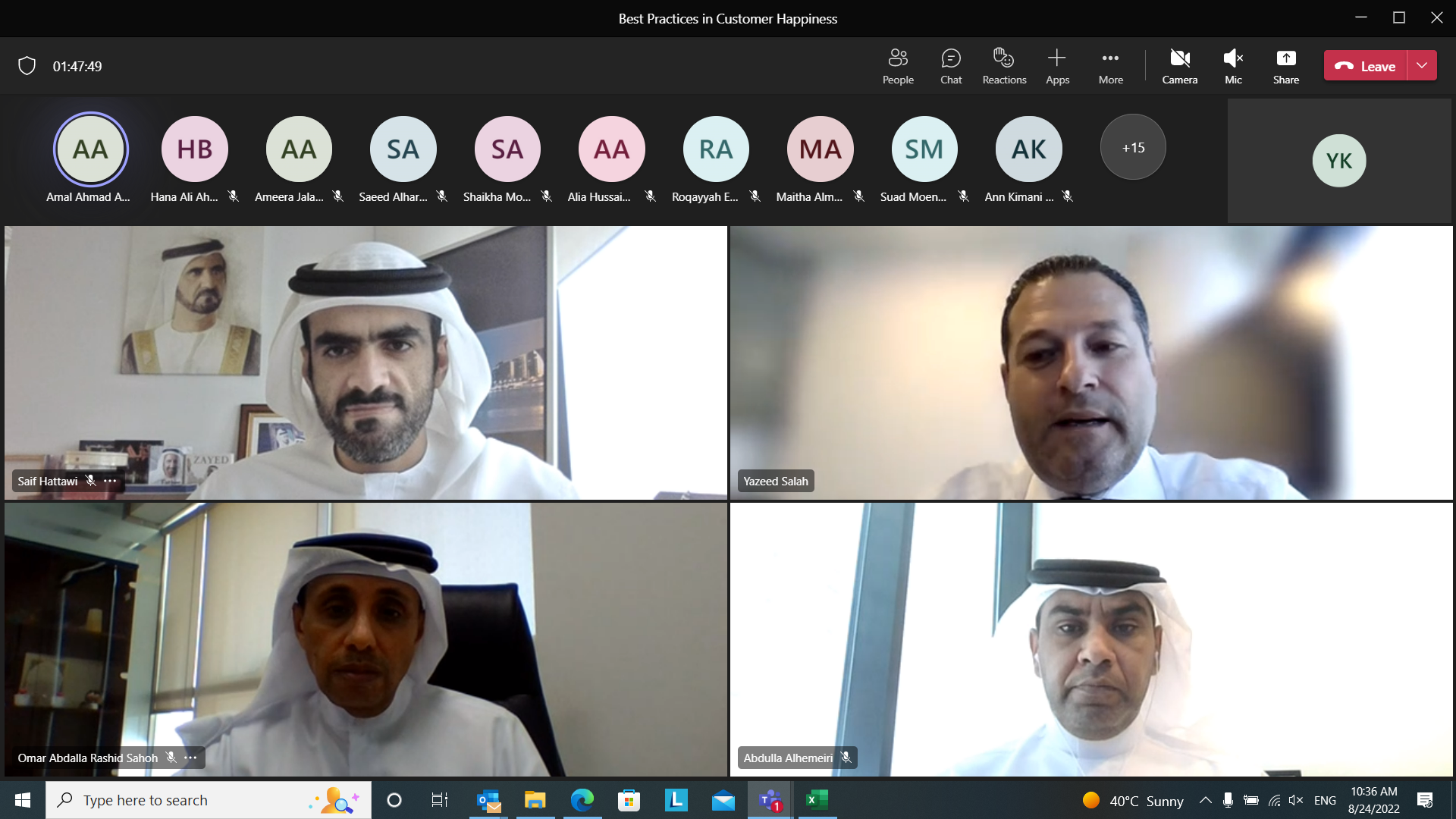
Task: Click the YK self-view avatar
Action: (x=1339, y=161)
